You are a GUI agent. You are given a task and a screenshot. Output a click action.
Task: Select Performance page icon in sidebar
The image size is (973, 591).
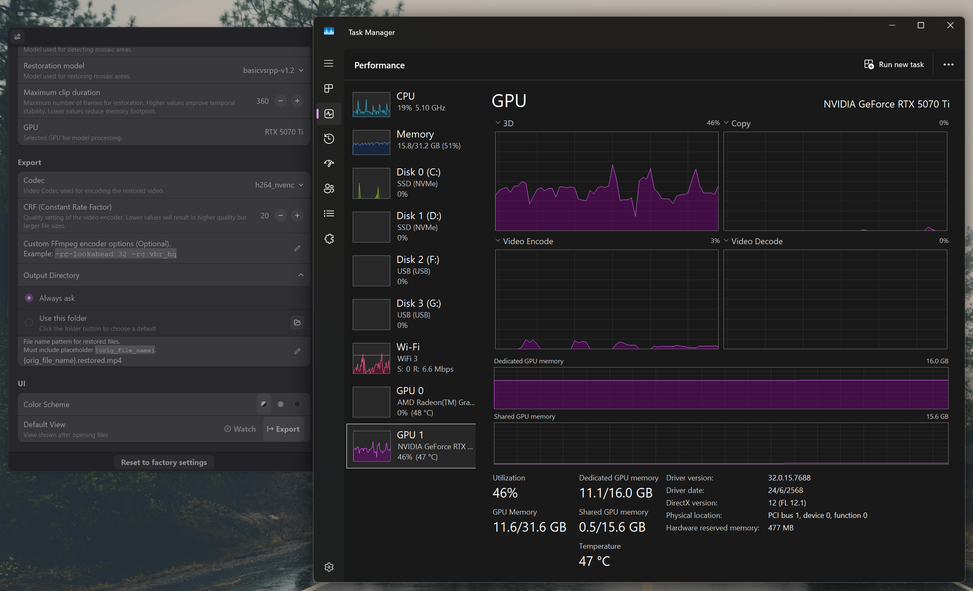[x=328, y=114]
